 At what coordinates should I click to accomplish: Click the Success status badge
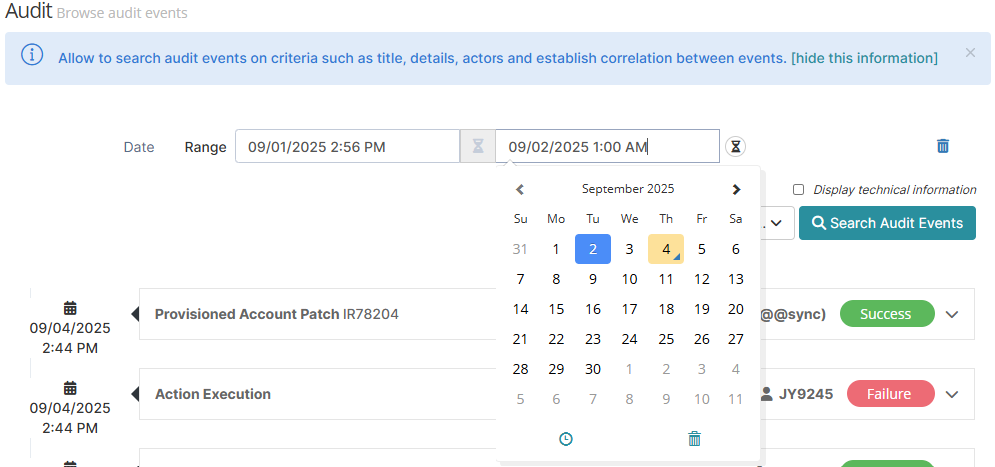tap(886, 314)
